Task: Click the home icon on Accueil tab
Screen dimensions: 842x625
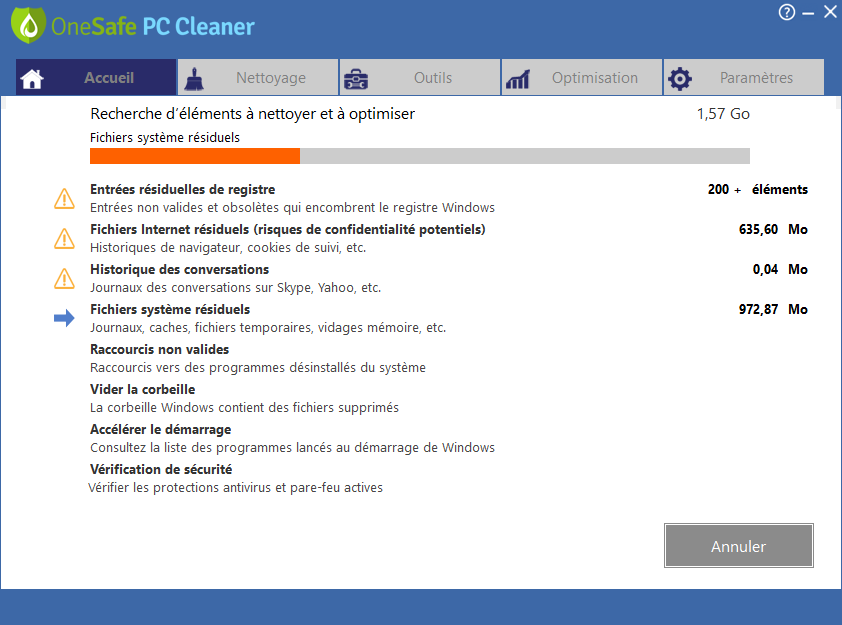Action: coord(32,78)
